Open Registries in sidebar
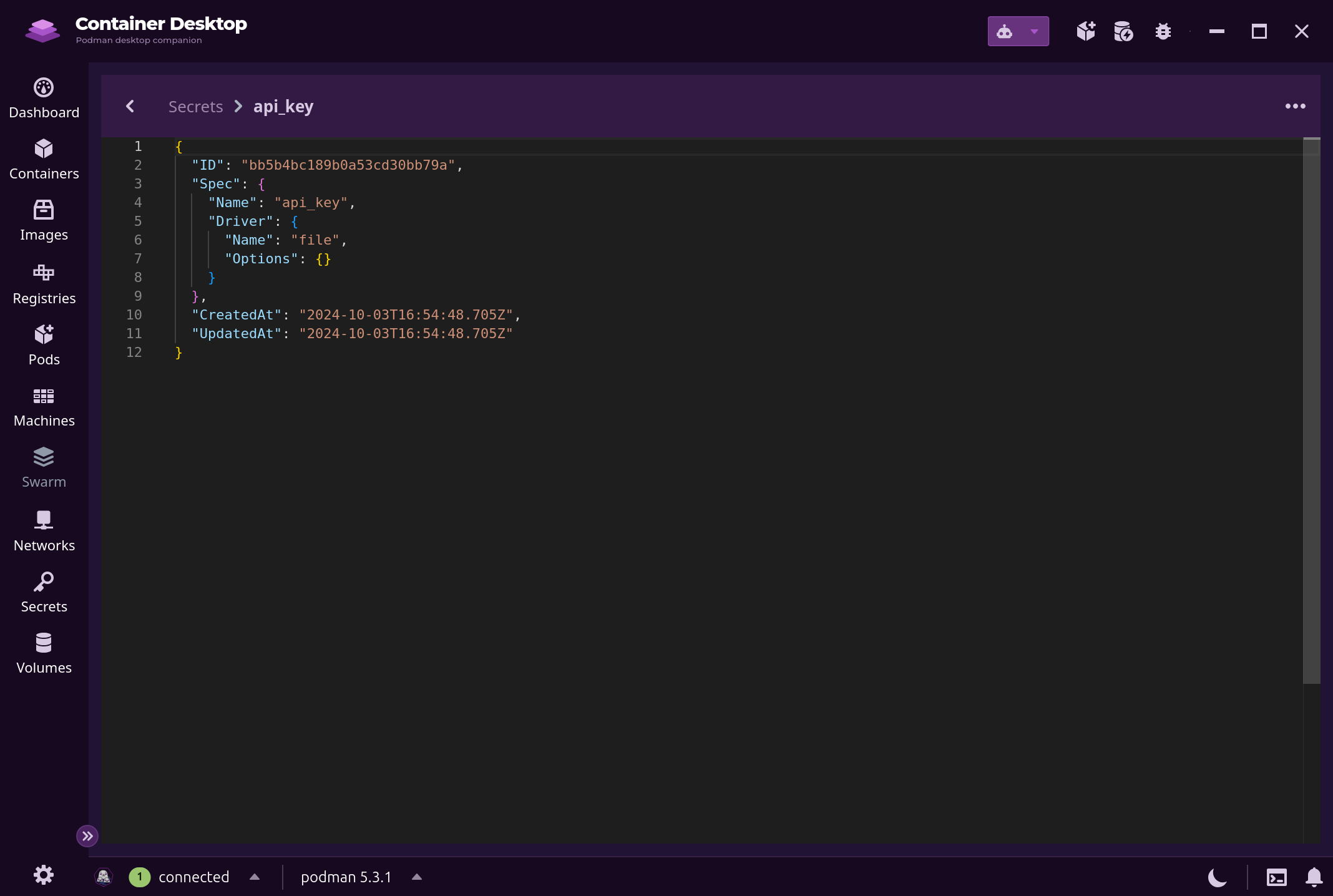 pos(44,284)
